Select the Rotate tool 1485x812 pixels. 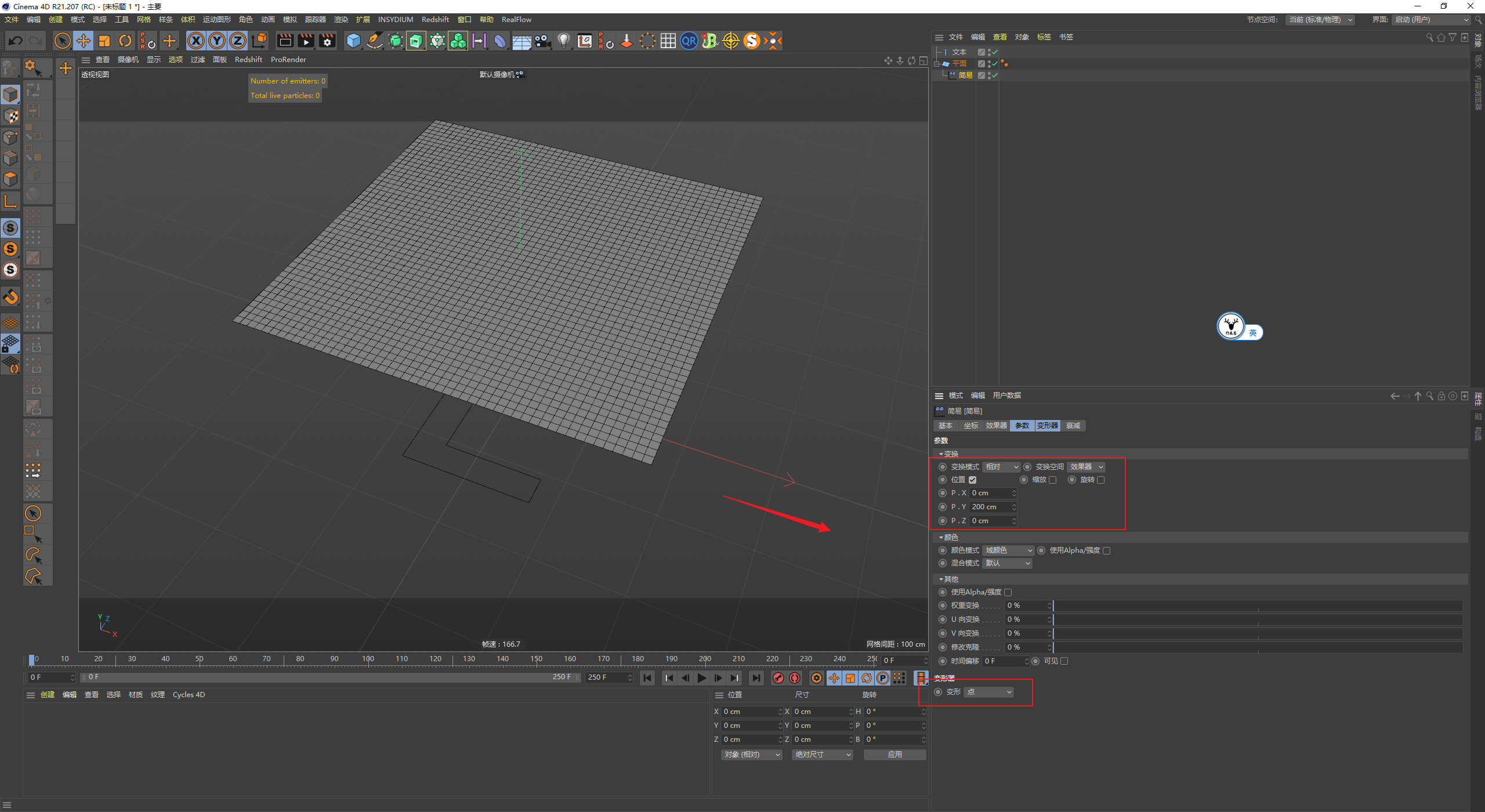125,41
